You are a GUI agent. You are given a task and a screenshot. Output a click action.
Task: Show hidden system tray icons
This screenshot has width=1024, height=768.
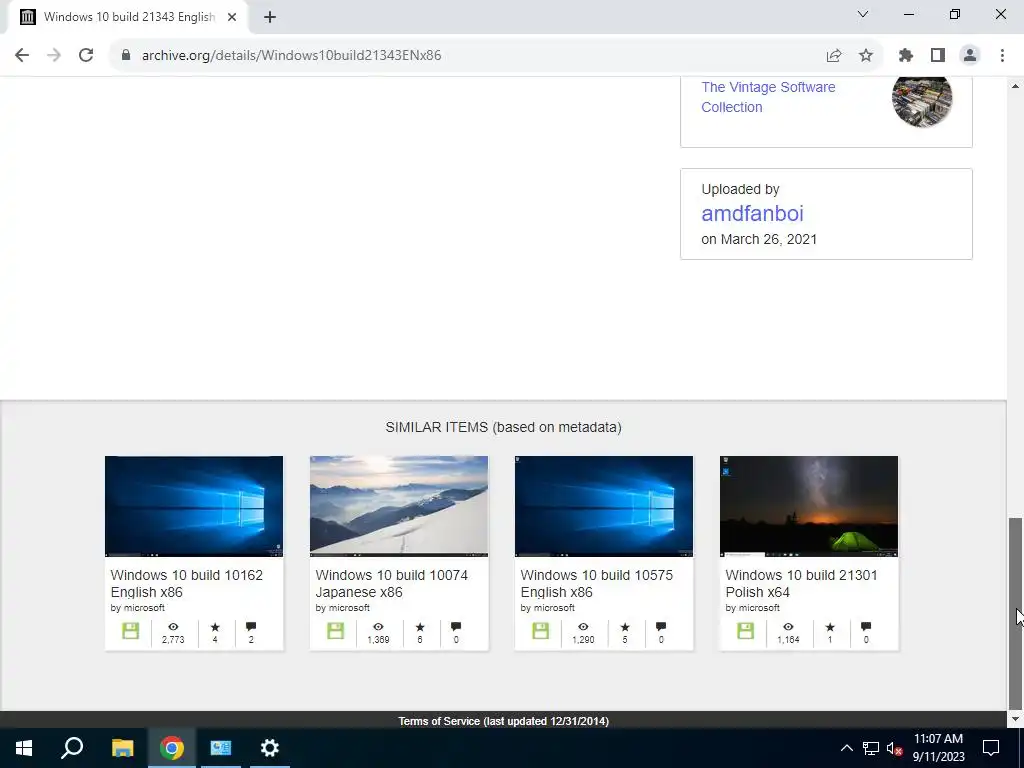846,748
